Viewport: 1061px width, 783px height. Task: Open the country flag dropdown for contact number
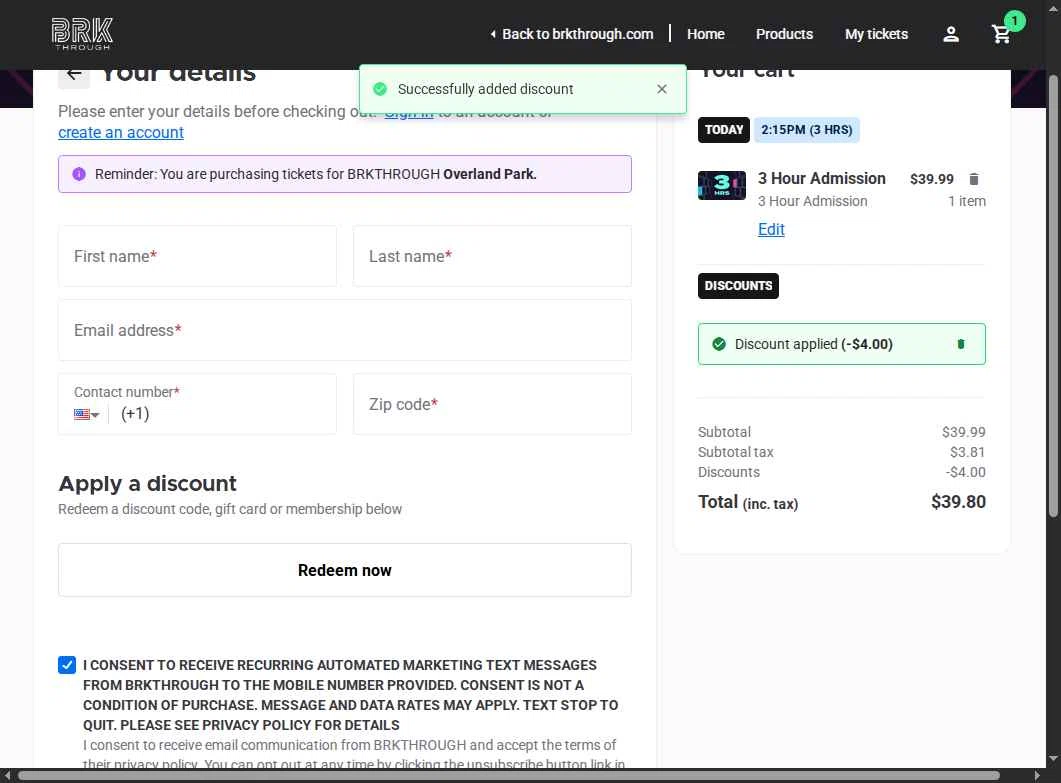click(87, 414)
